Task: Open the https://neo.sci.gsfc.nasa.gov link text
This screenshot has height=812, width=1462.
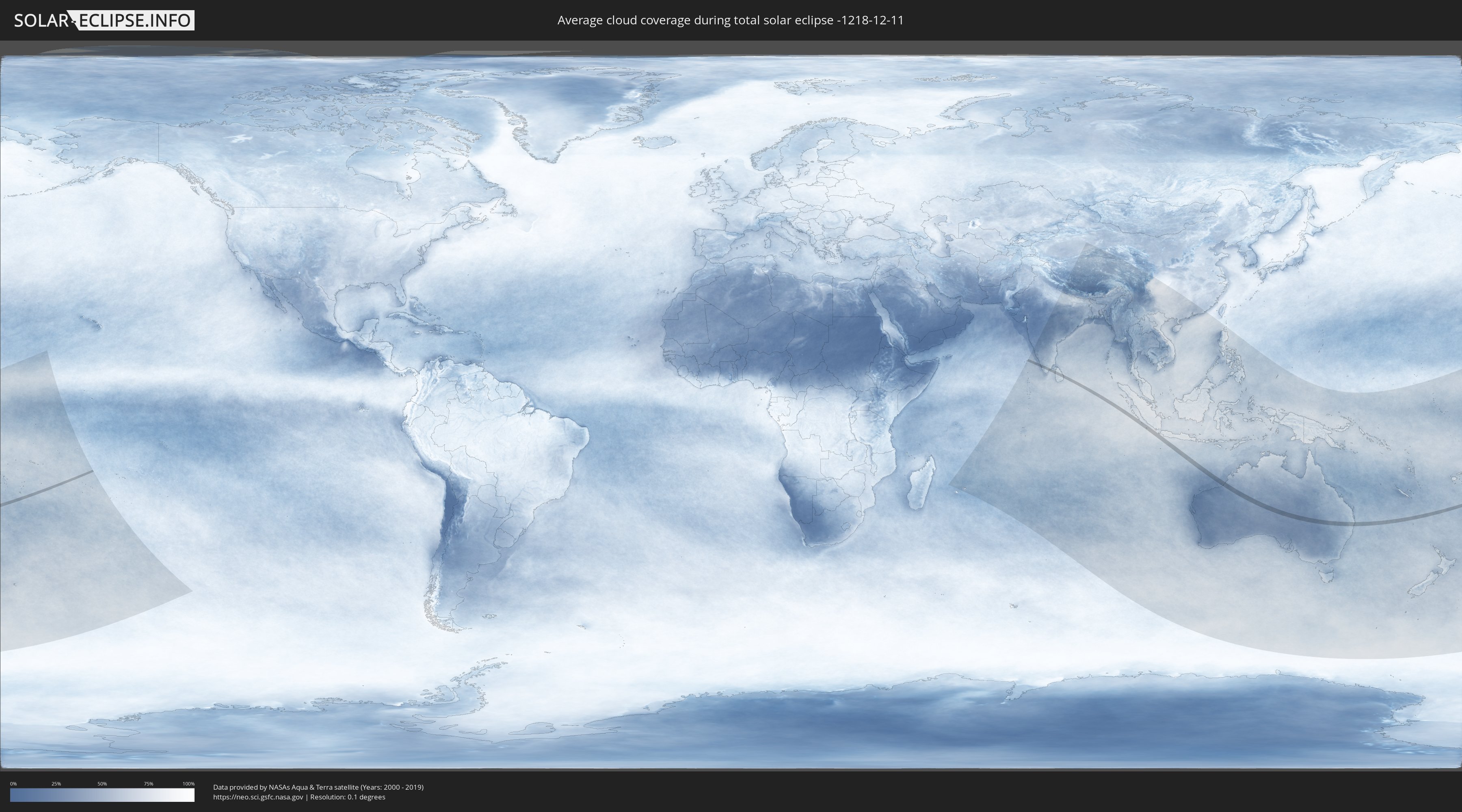Action: [x=258, y=797]
